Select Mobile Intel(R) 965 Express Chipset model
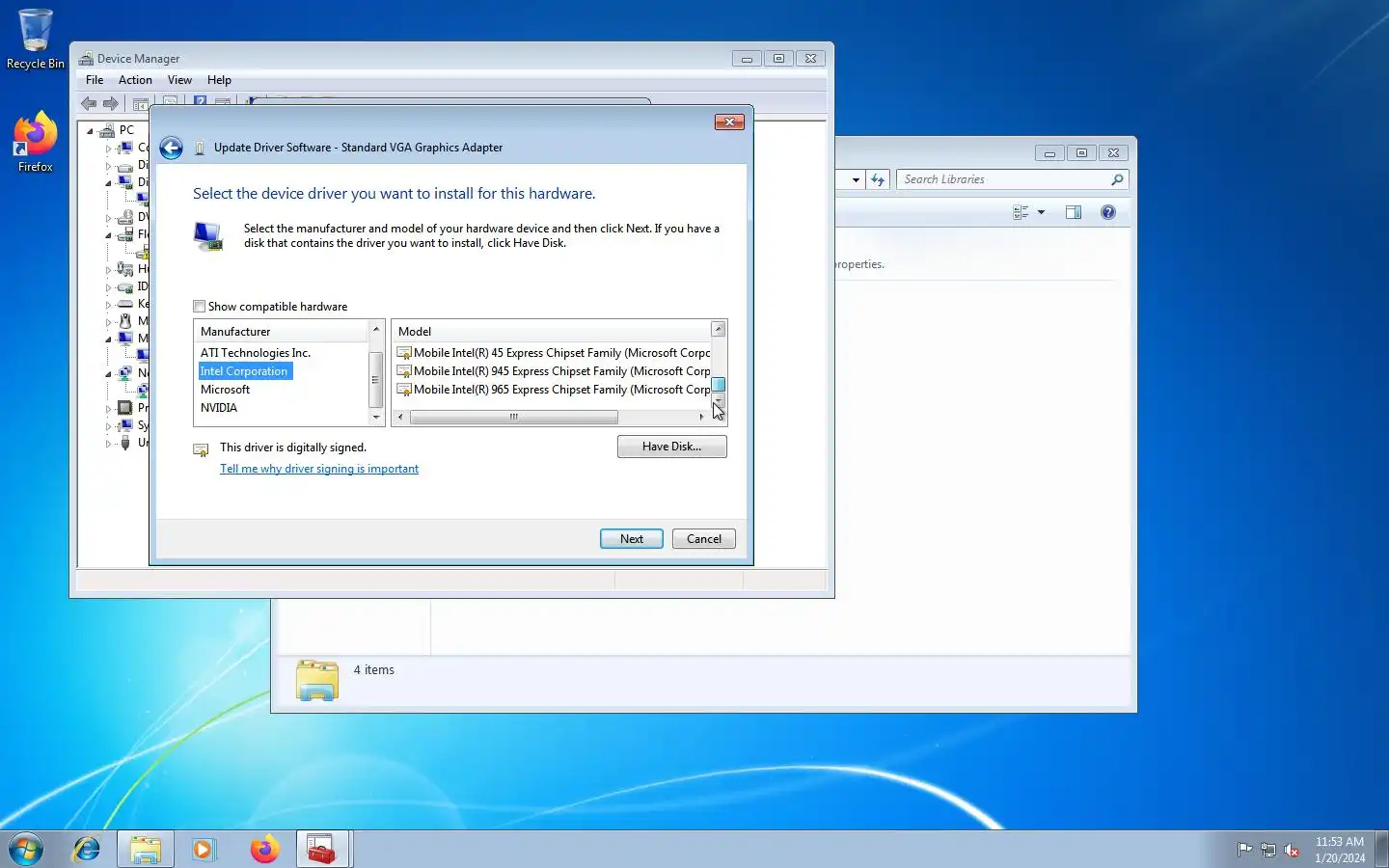1389x868 pixels. pos(554,390)
